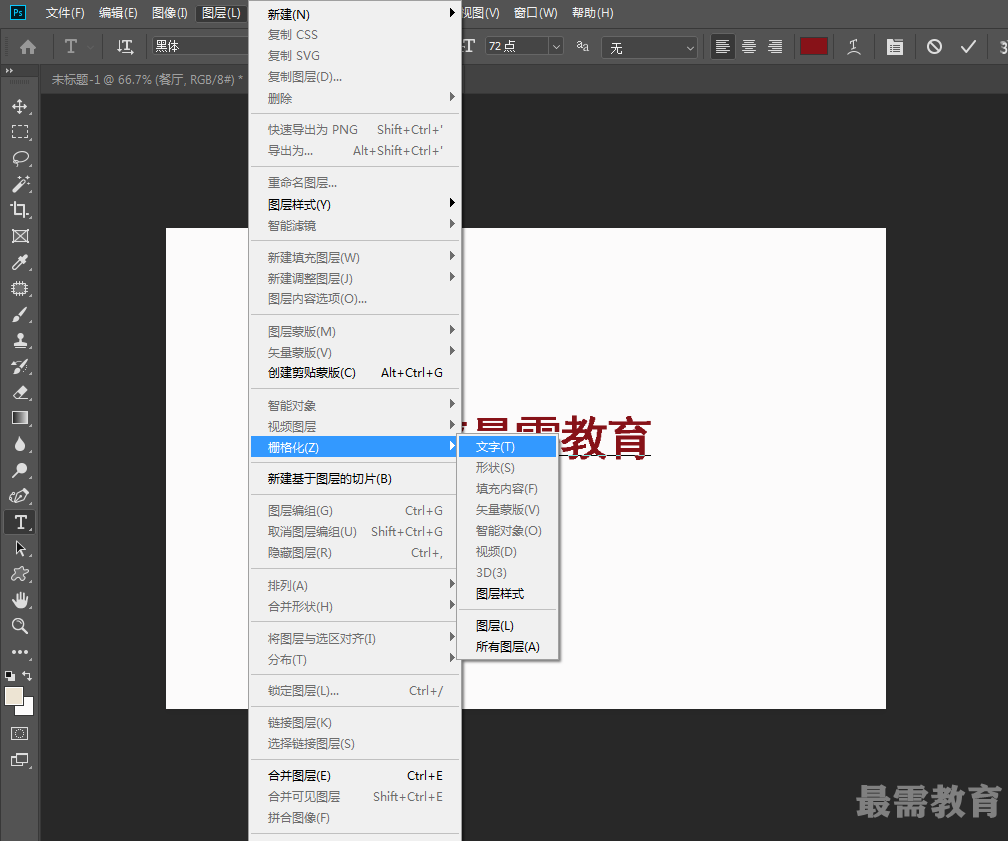1008x841 pixels.
Task: Open the anti-aliasing method dropdown
Action: [649, 48]
